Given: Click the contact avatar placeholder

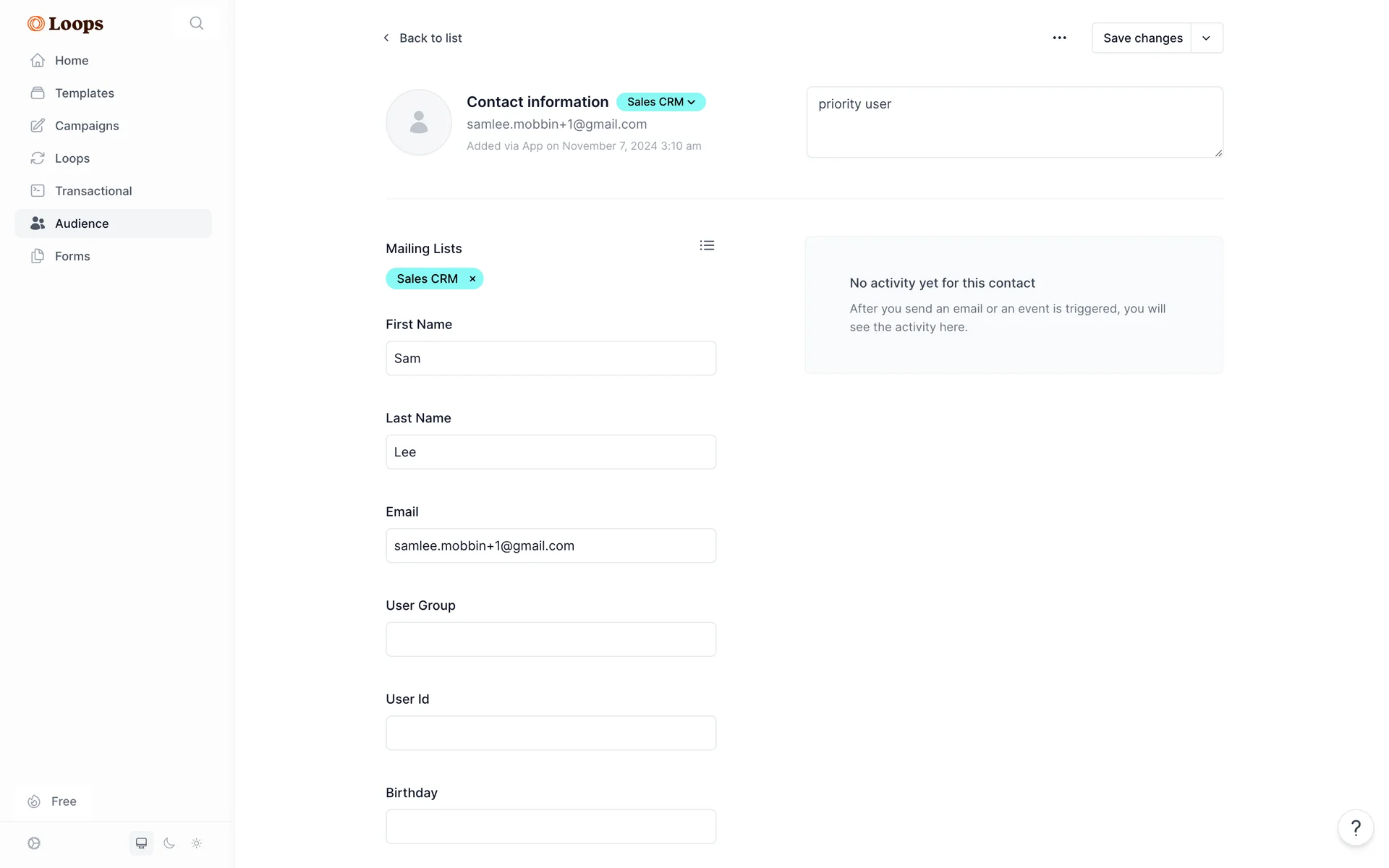Looking at the screenshot, I should (x=419, y=122).
